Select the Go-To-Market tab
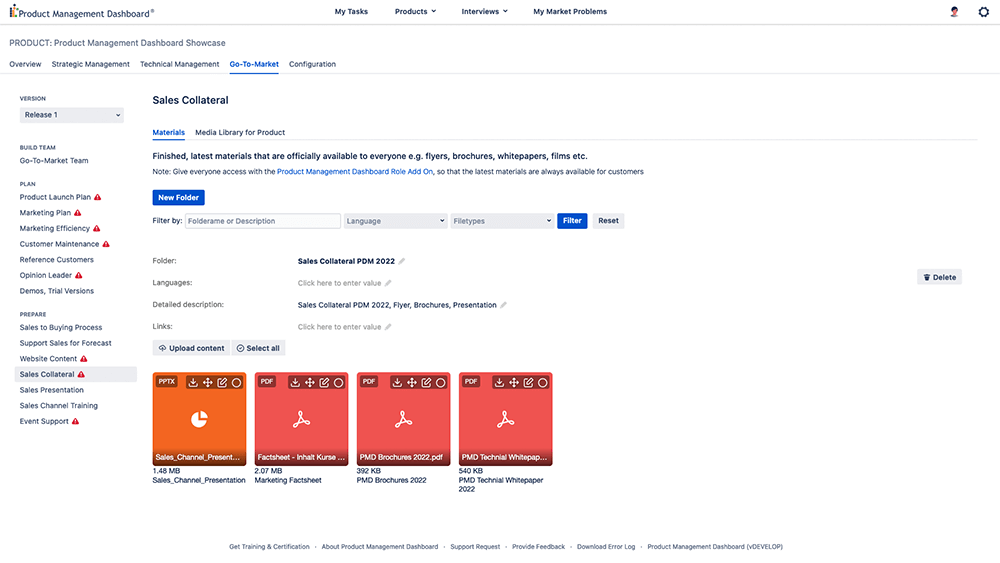The image size is (1000, 563). [254, 64]
